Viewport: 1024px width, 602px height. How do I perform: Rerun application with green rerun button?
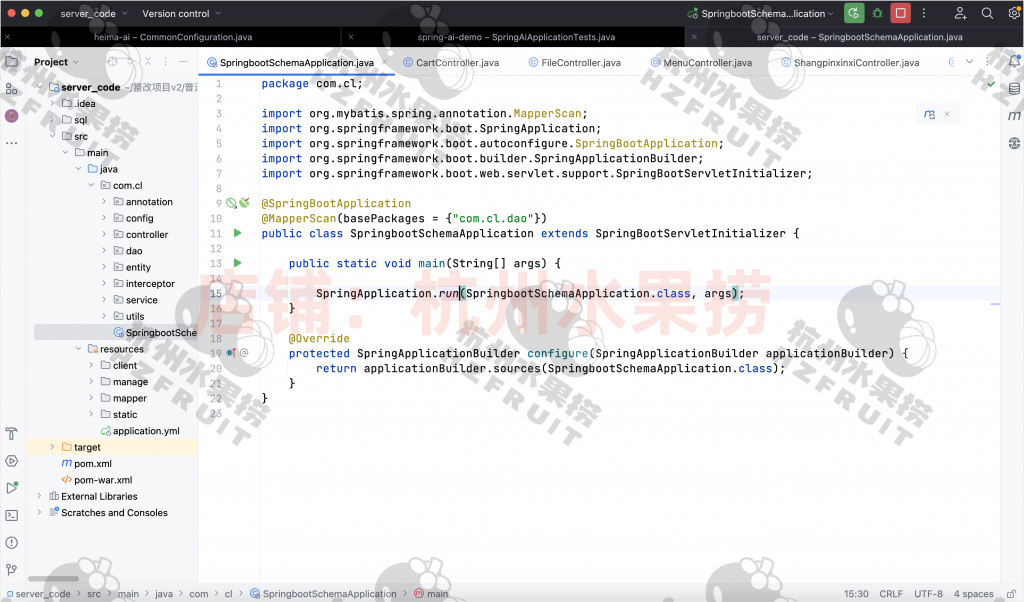[853, 14]
